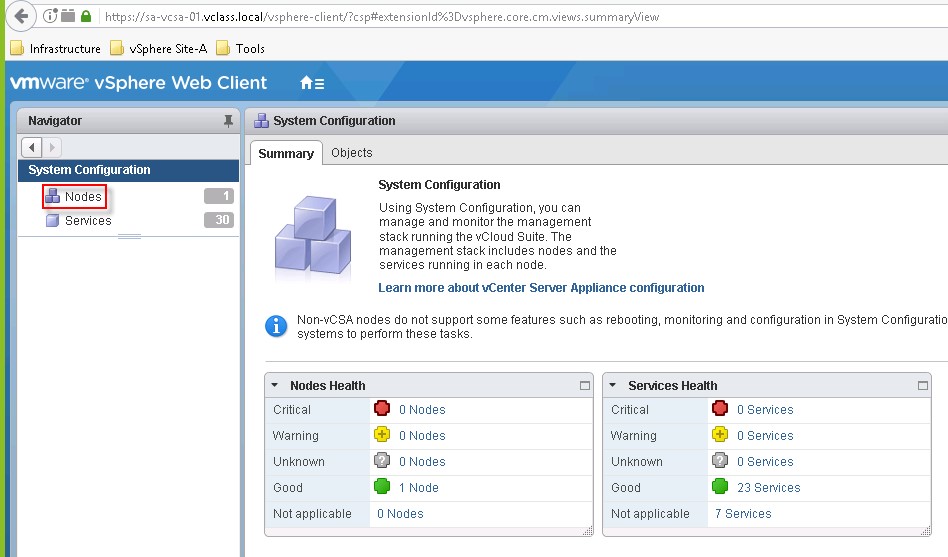Click the site information icon in address bar
This screenshot has height=557, width=948.
[x=50, y=16]
